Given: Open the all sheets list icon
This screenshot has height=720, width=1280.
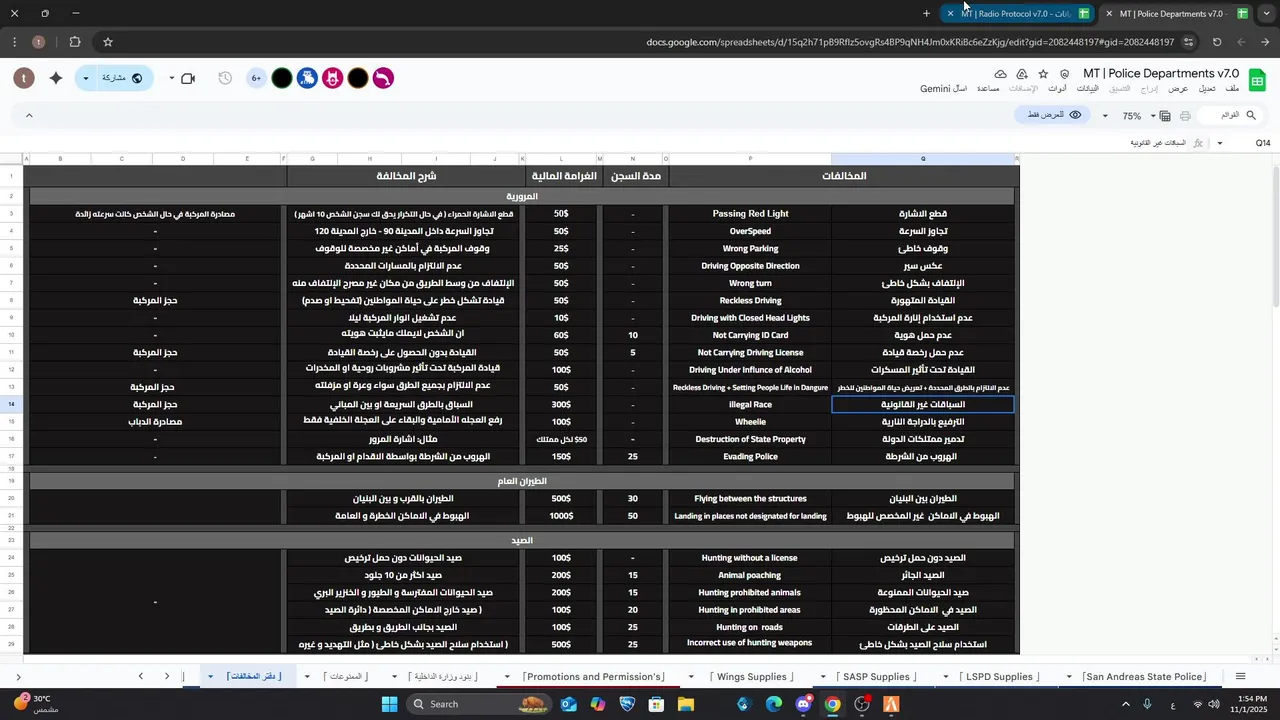Looking at the screenshot, I should [1241, 677].
